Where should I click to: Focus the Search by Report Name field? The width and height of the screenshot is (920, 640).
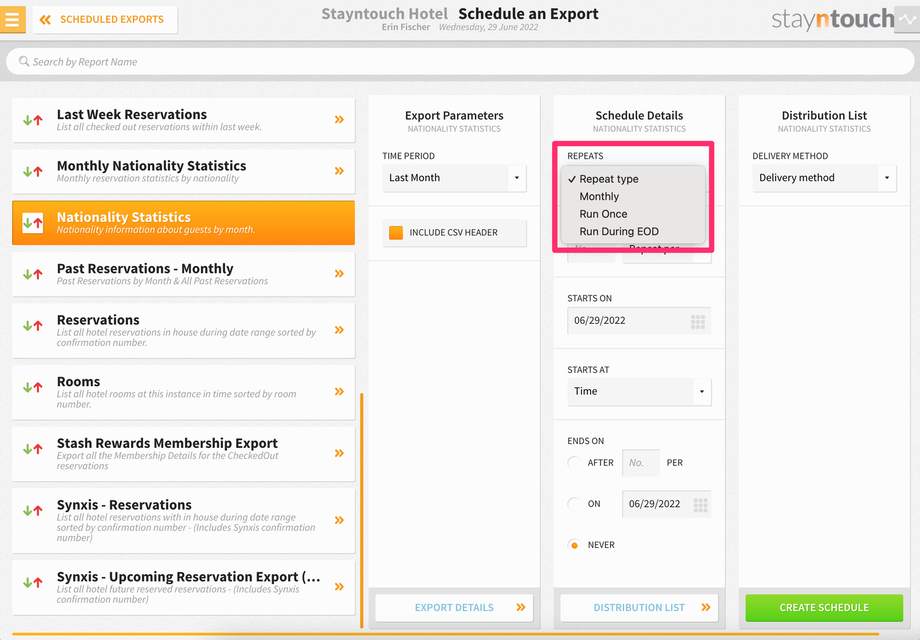click(460, 62)
